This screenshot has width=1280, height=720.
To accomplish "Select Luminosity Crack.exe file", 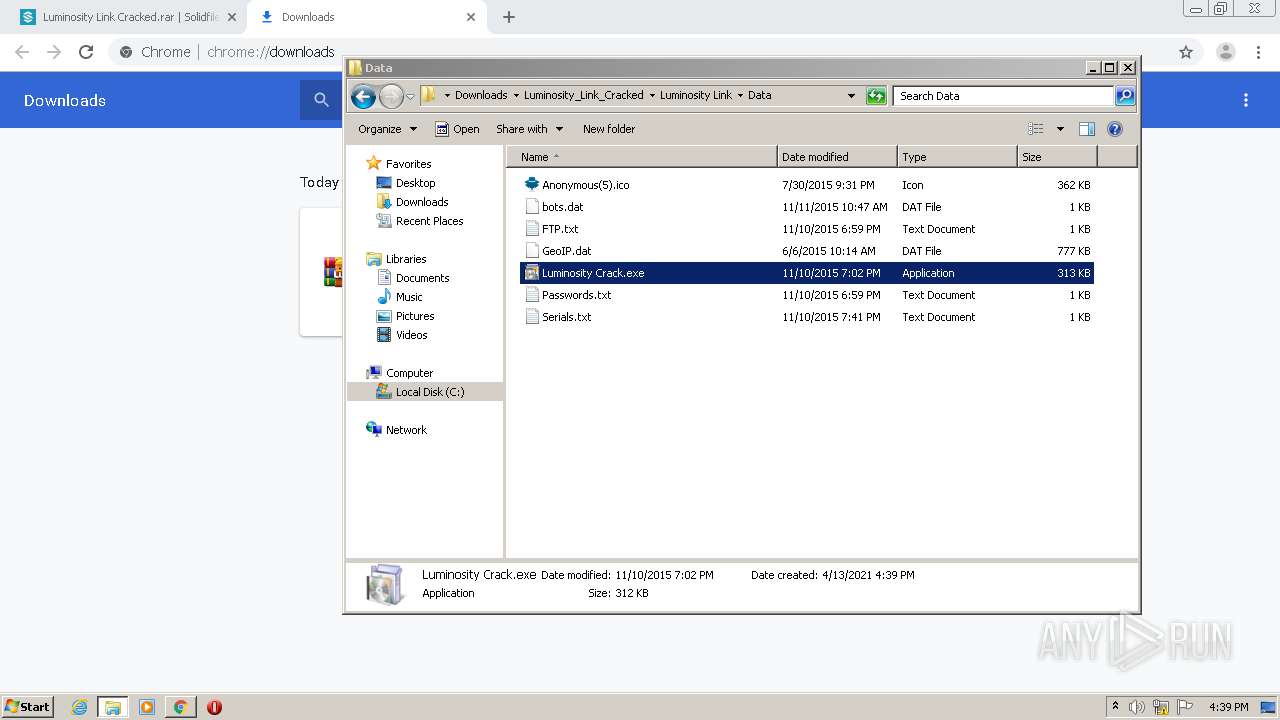I will click(x=807, y=273).
